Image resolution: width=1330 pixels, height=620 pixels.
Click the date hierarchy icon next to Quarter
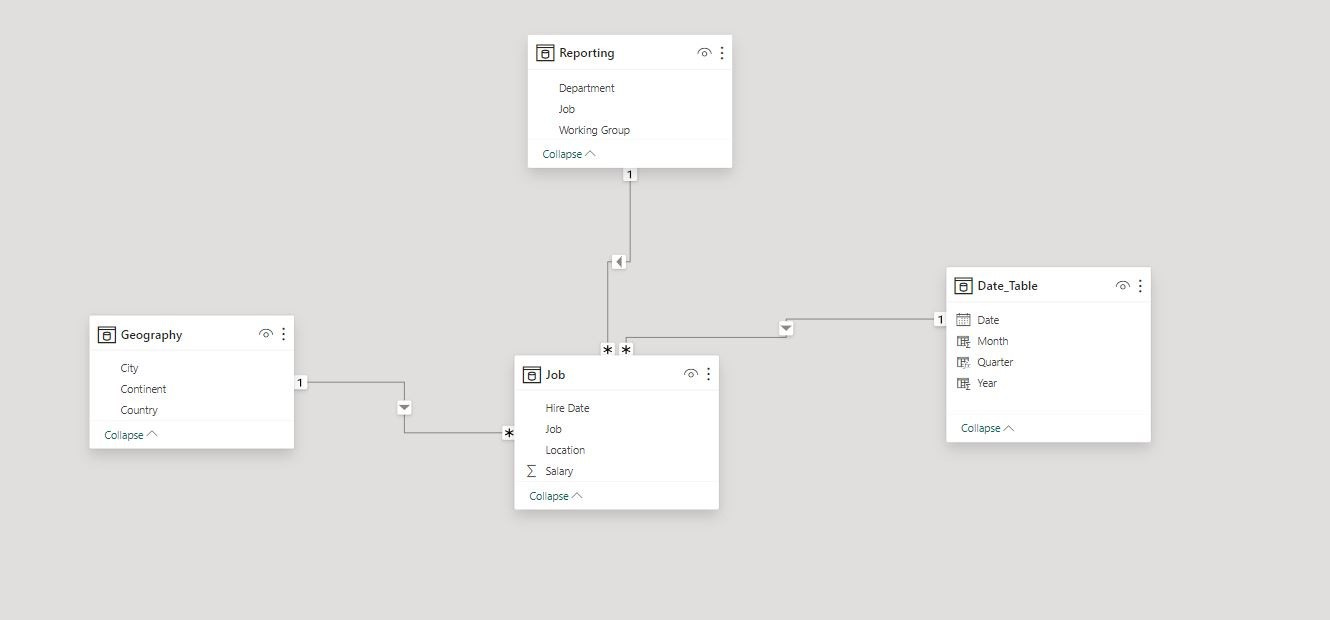[963, 362]
